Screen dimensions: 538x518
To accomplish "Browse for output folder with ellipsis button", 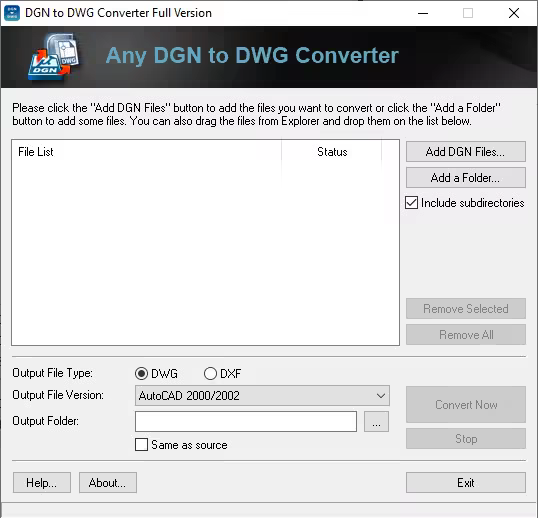I will [x=376, y=422].
